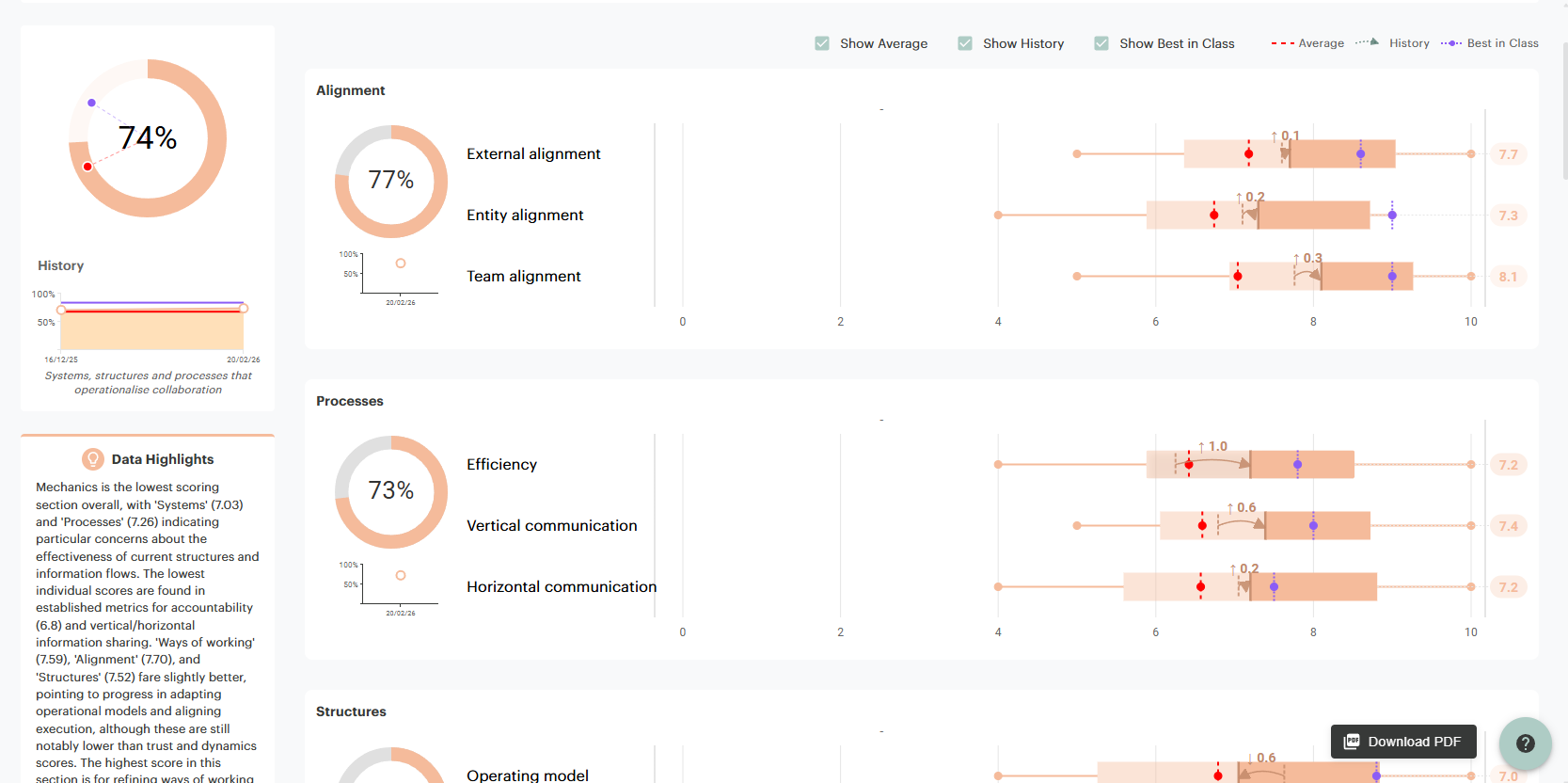
Task: Click the 74% overall donut chart
Action: pos(148,138)
